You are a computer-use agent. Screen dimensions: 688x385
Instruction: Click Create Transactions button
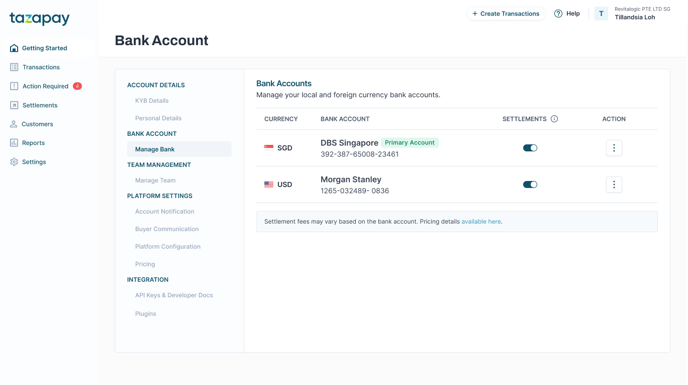click(x=505, y=14)
